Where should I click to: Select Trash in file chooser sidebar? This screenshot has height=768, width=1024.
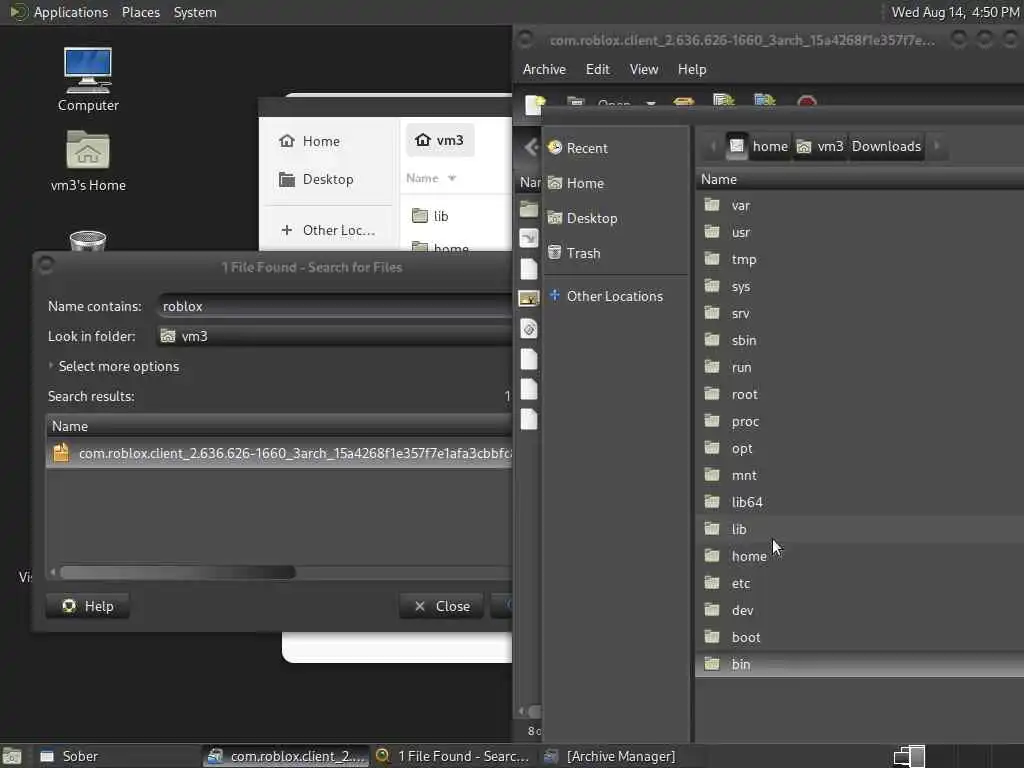tap(615, 253)
